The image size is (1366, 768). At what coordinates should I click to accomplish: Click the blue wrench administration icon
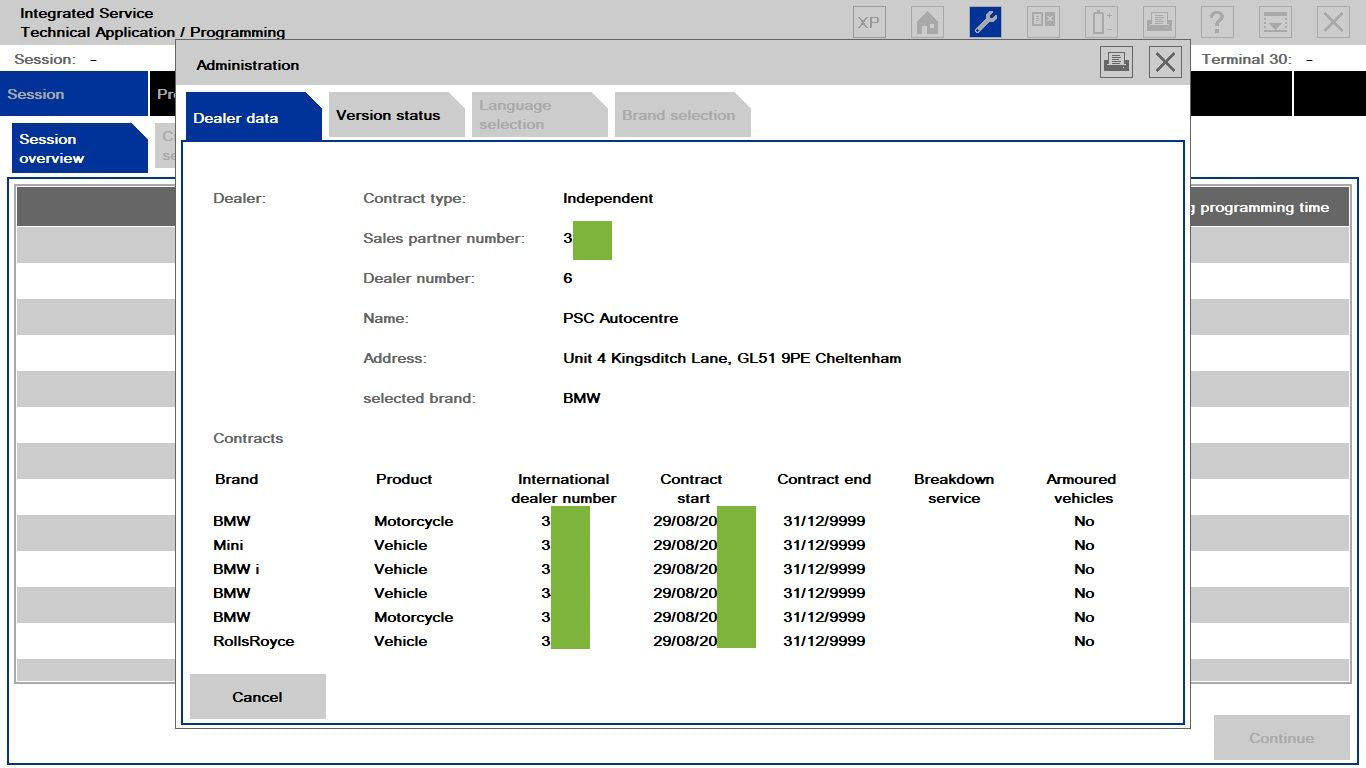point(985,22)
